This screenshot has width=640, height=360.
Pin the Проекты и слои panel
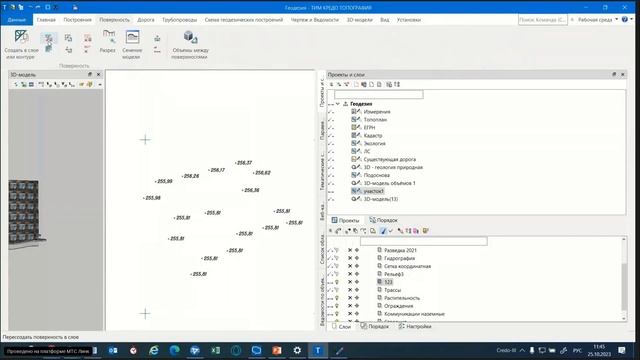[x=614, y=74]
